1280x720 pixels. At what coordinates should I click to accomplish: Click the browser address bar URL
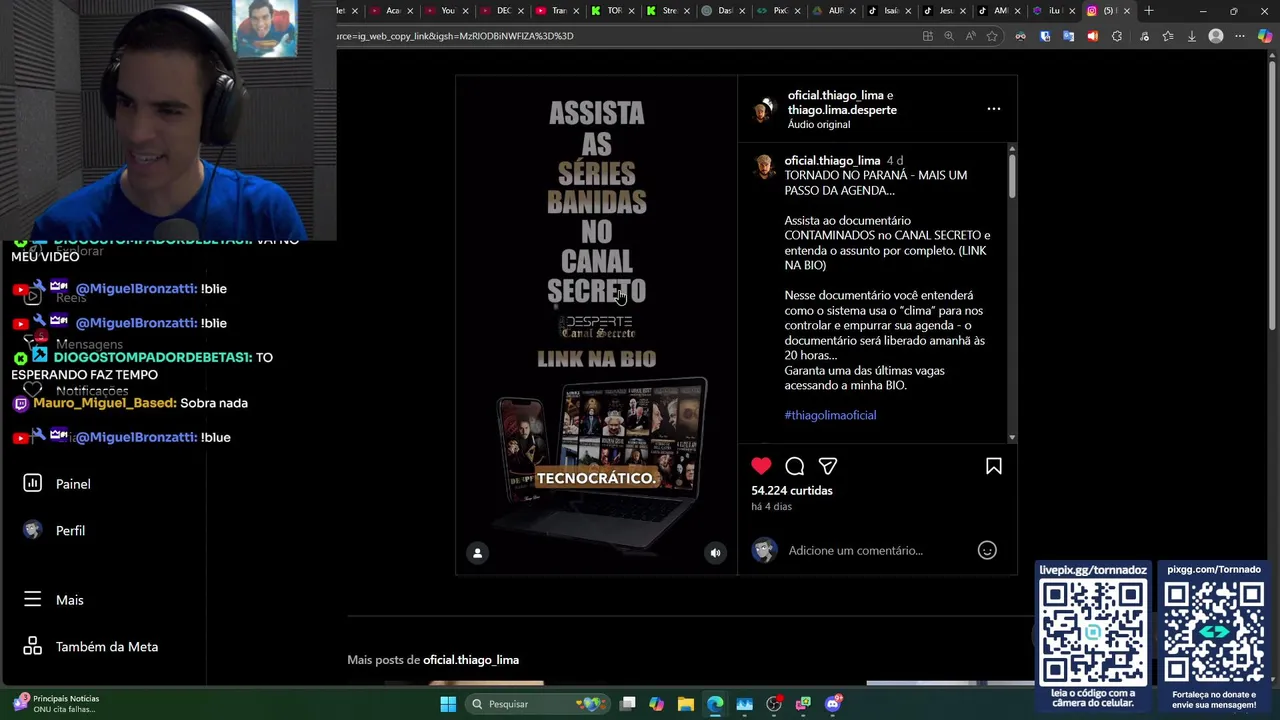pyautogui.click(x=455, y=36)
